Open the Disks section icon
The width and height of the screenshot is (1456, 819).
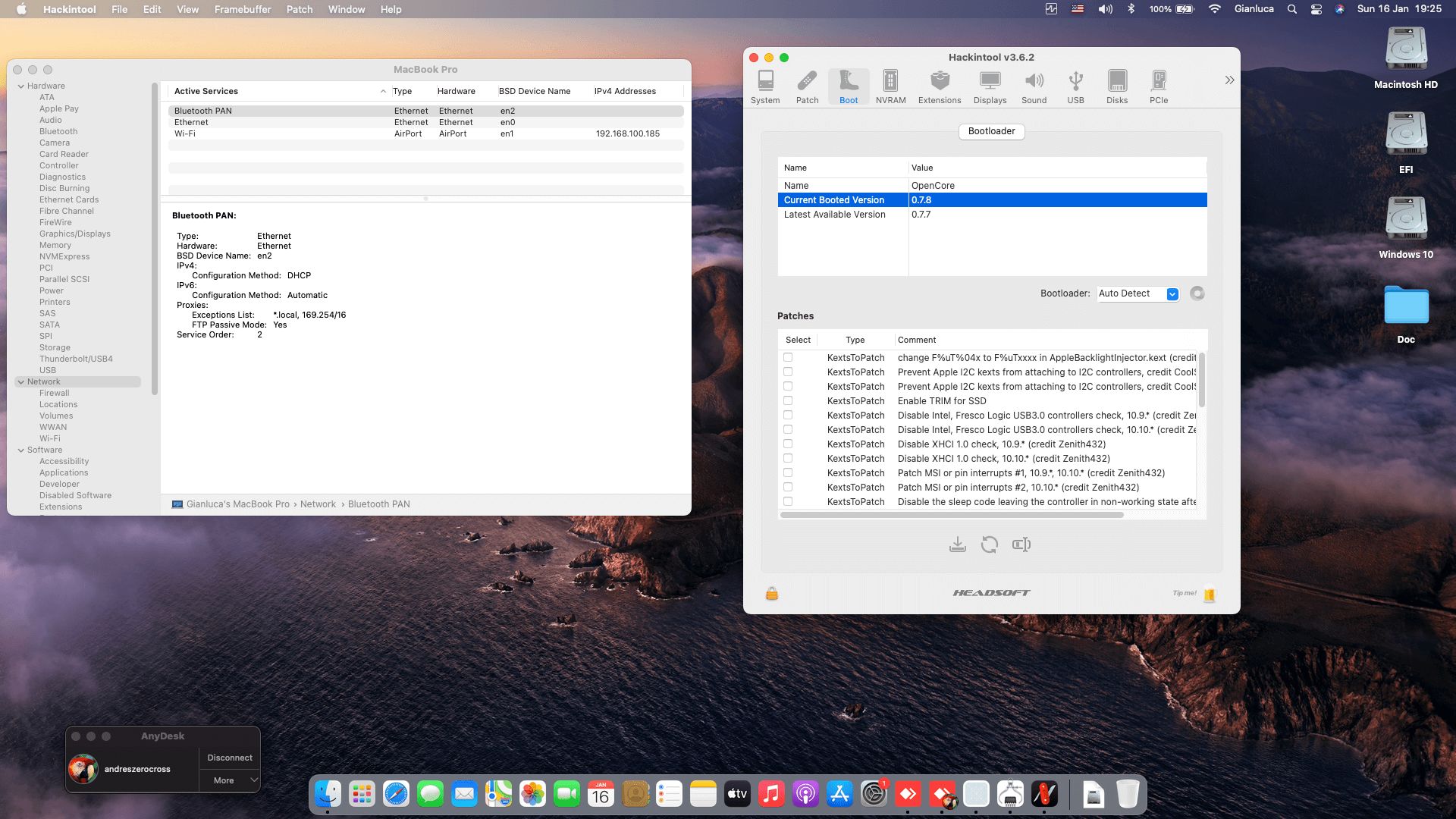click(x=1116, y=86)
